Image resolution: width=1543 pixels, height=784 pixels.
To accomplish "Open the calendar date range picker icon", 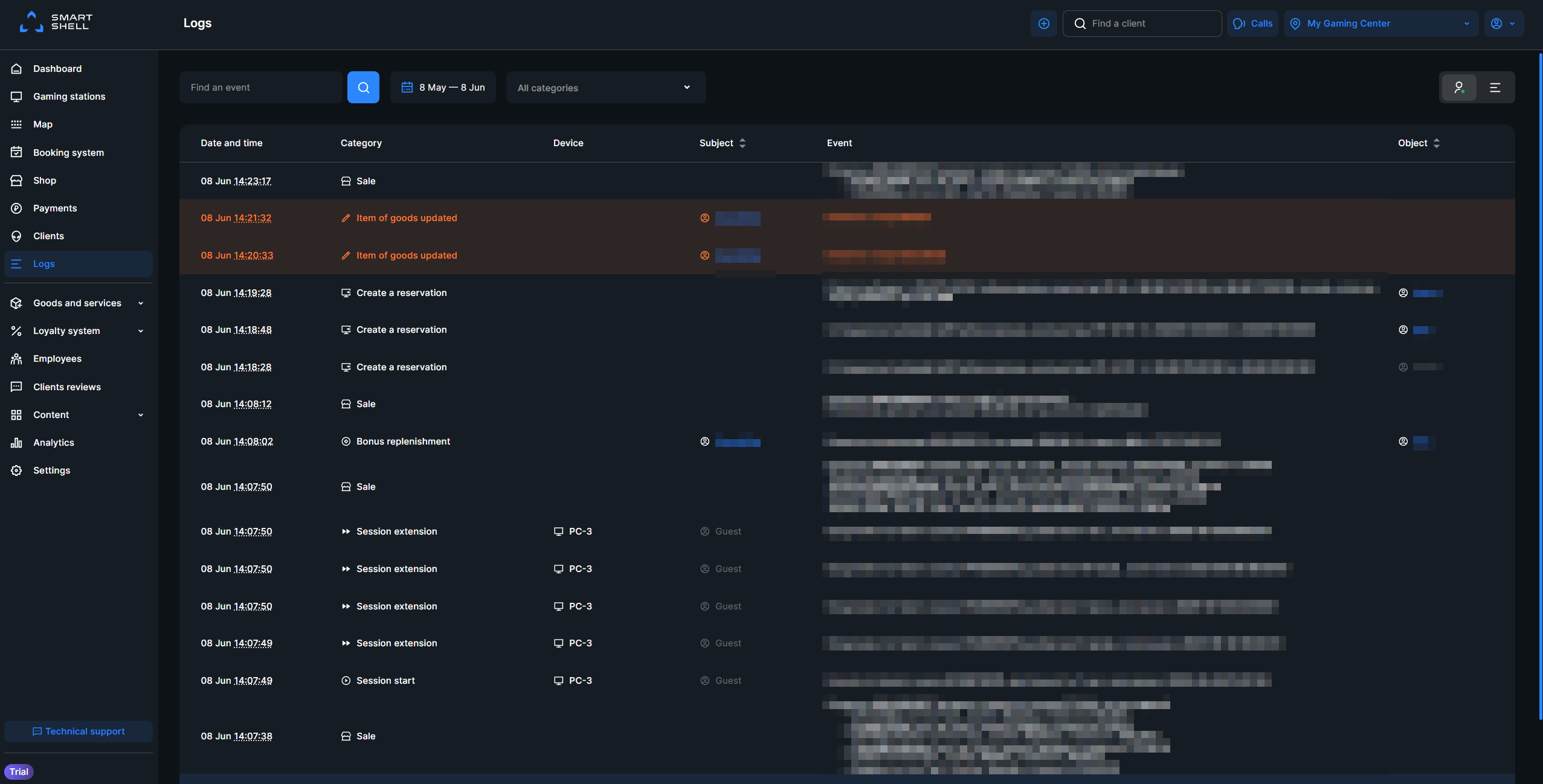I will coord(407,88).
